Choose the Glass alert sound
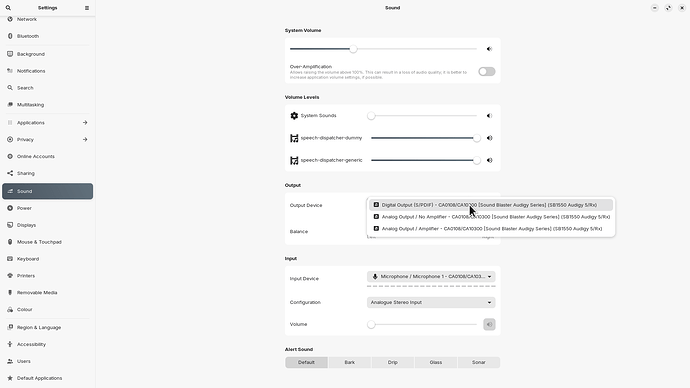The height and width of the screenshot is (388, 690). [436, 362]
